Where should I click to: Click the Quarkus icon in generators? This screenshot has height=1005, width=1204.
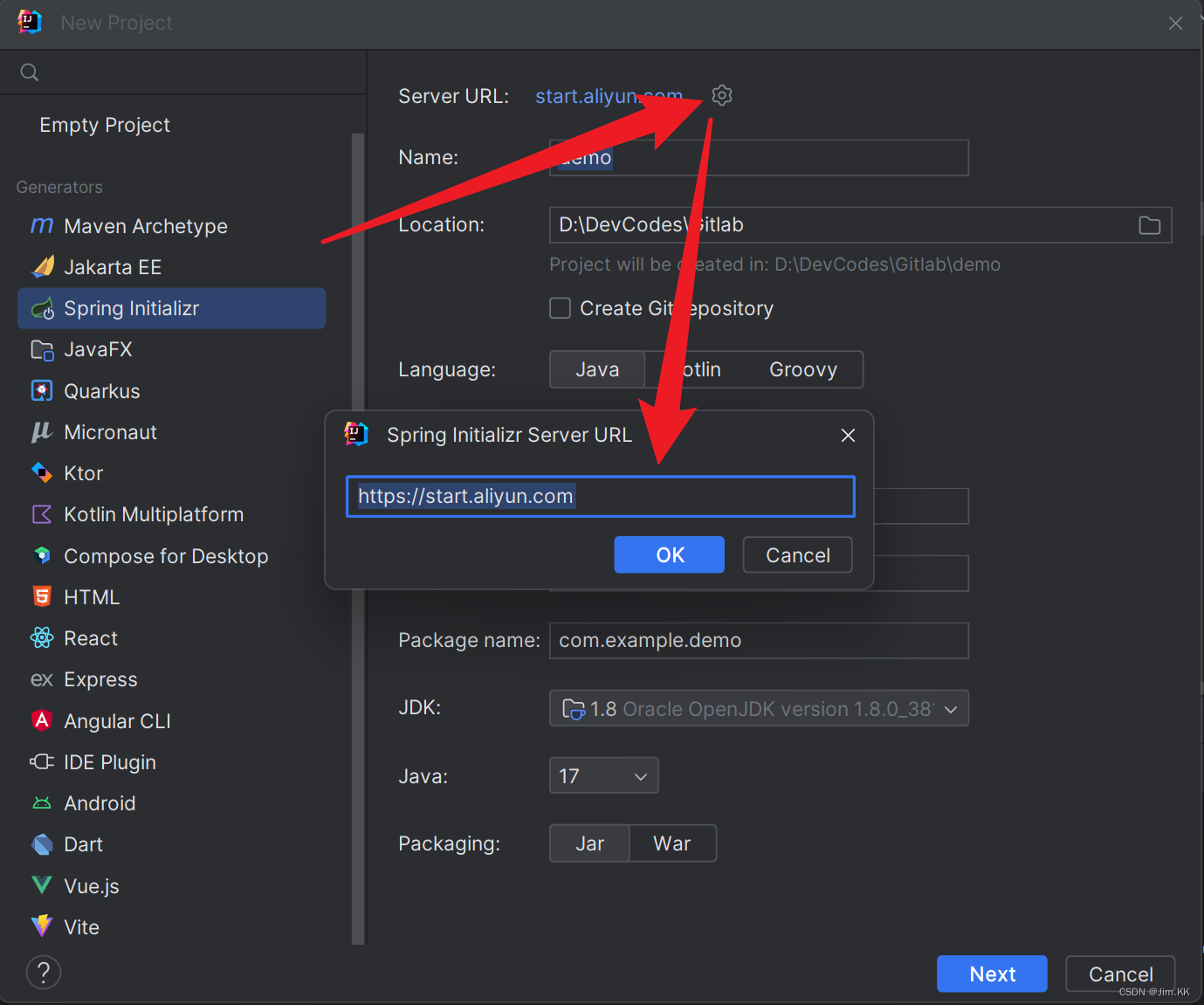(42, 390)
